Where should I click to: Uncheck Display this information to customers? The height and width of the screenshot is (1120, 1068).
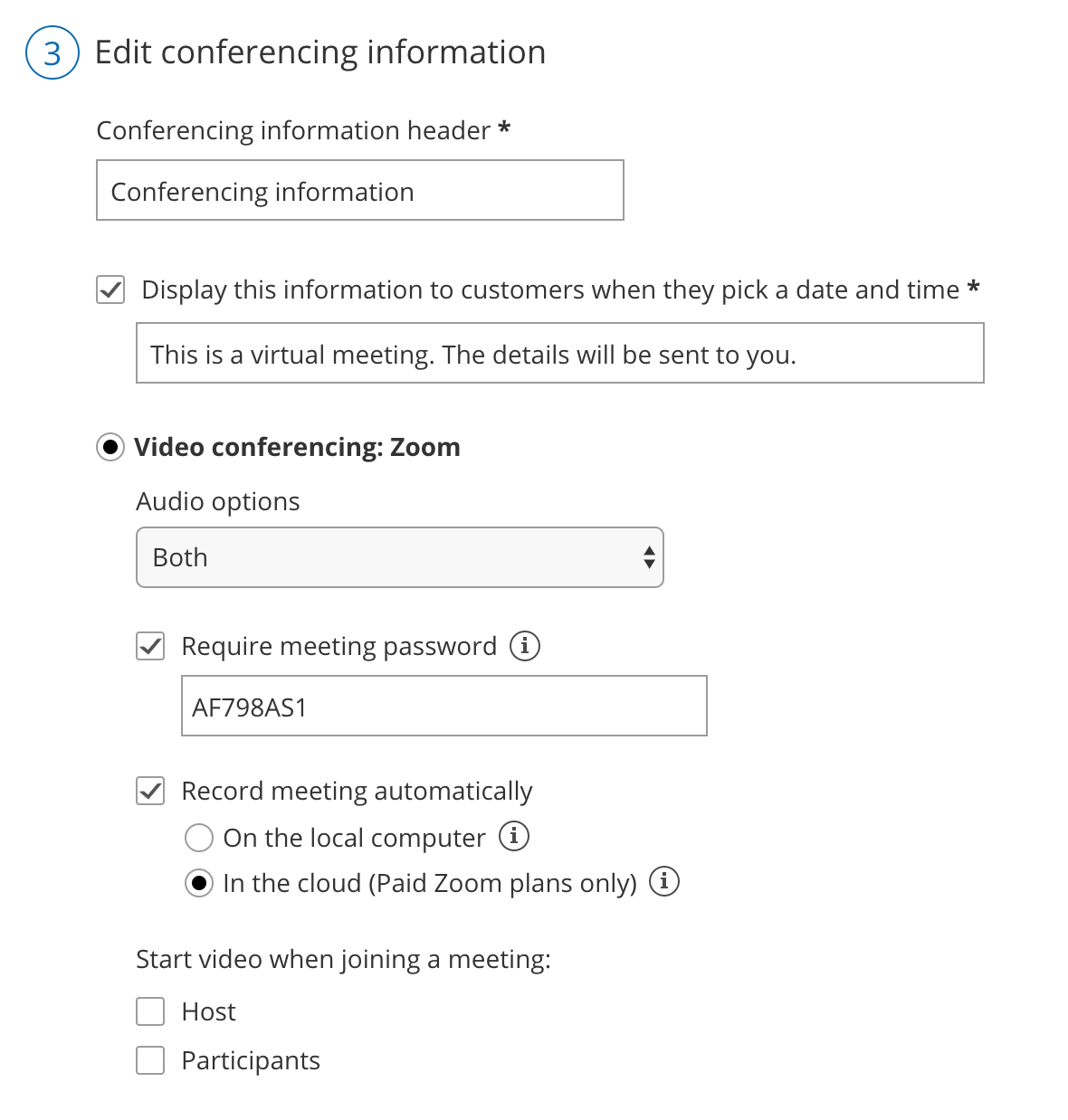click(x=110, y=290)
